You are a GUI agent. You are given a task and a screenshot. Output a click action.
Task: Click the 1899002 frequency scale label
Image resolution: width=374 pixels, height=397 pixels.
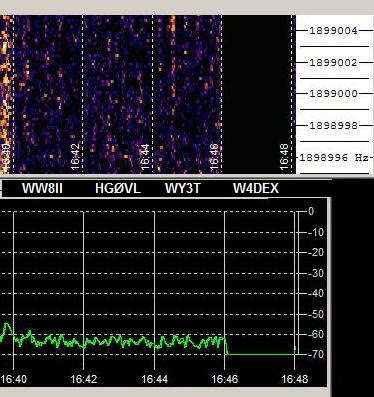(333, 63)
